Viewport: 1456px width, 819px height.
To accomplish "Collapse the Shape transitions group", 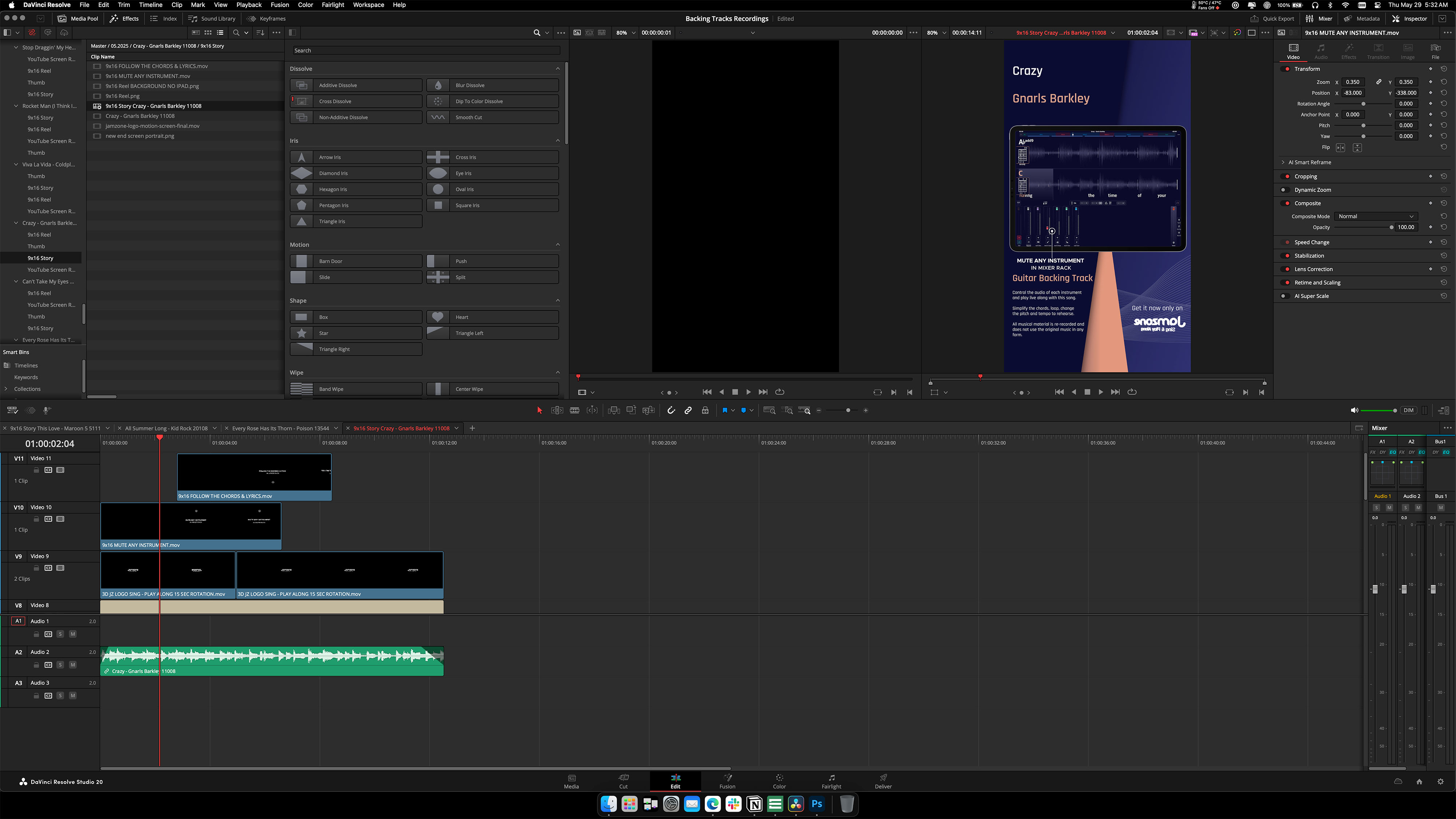I will (x=558, y=301).
